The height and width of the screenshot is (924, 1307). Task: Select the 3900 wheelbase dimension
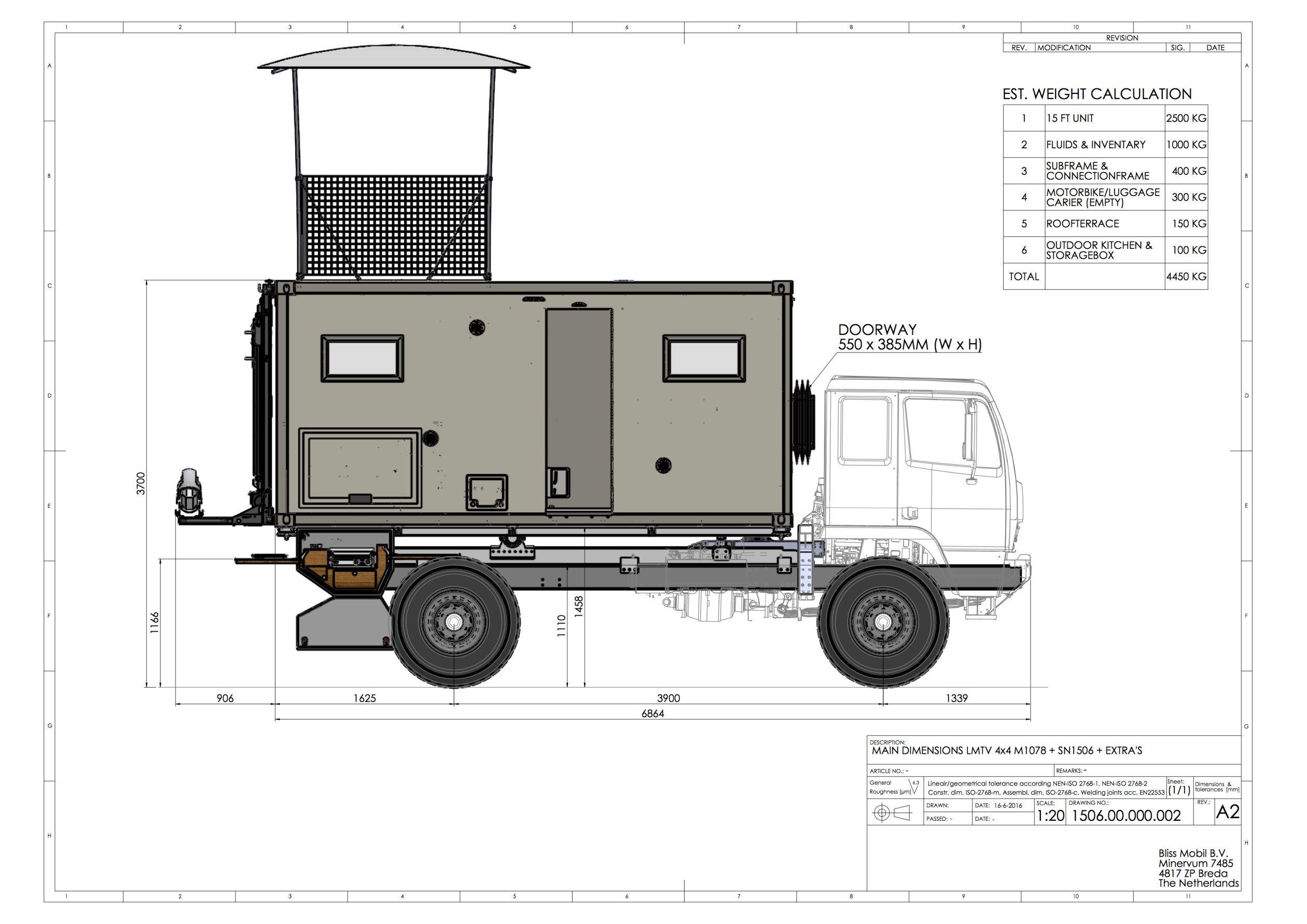tap(669, 698)
